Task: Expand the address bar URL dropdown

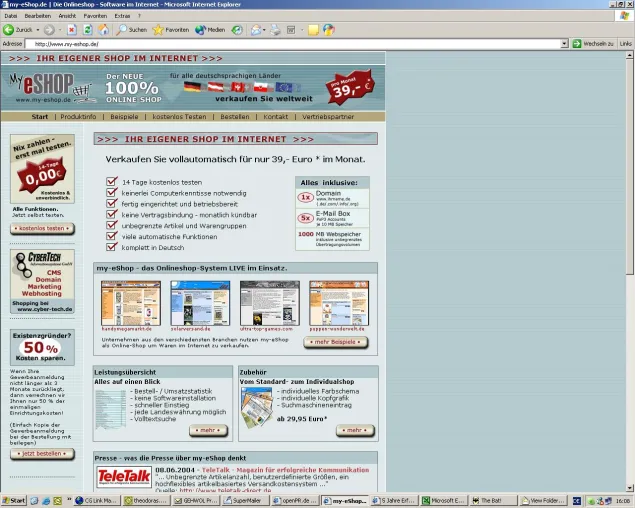Action: [x=565, y=44]
